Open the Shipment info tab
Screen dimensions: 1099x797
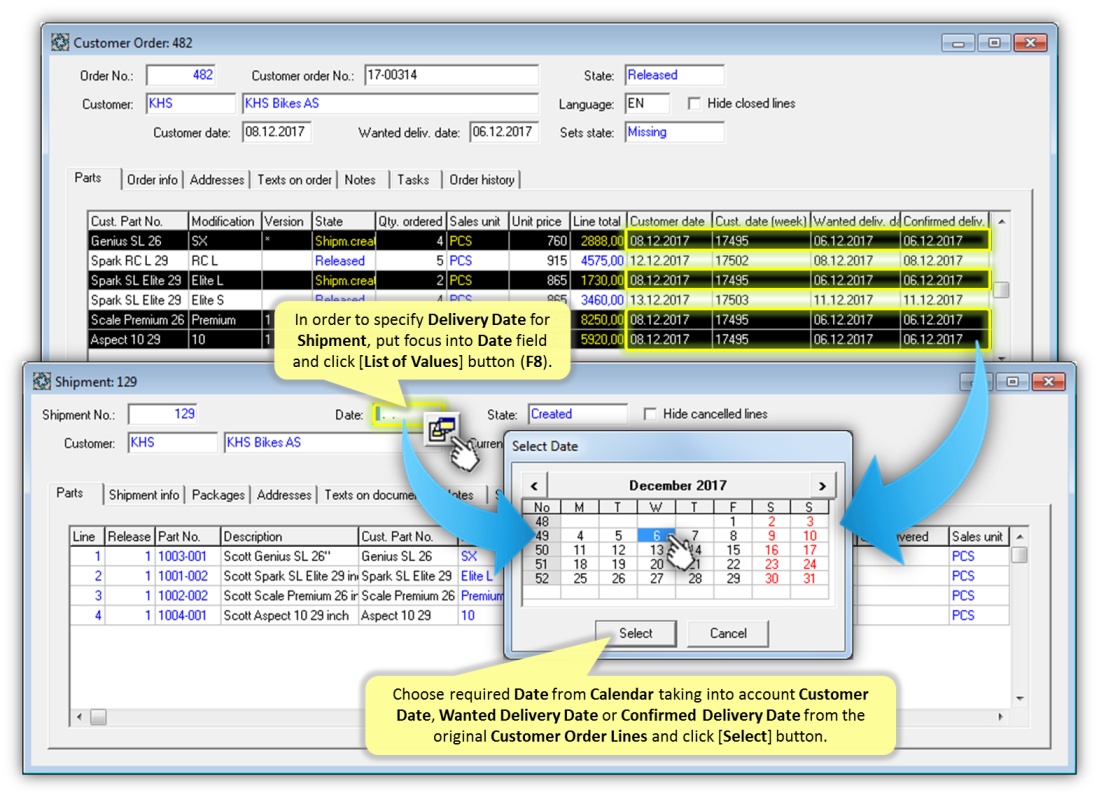pos(144,495)
